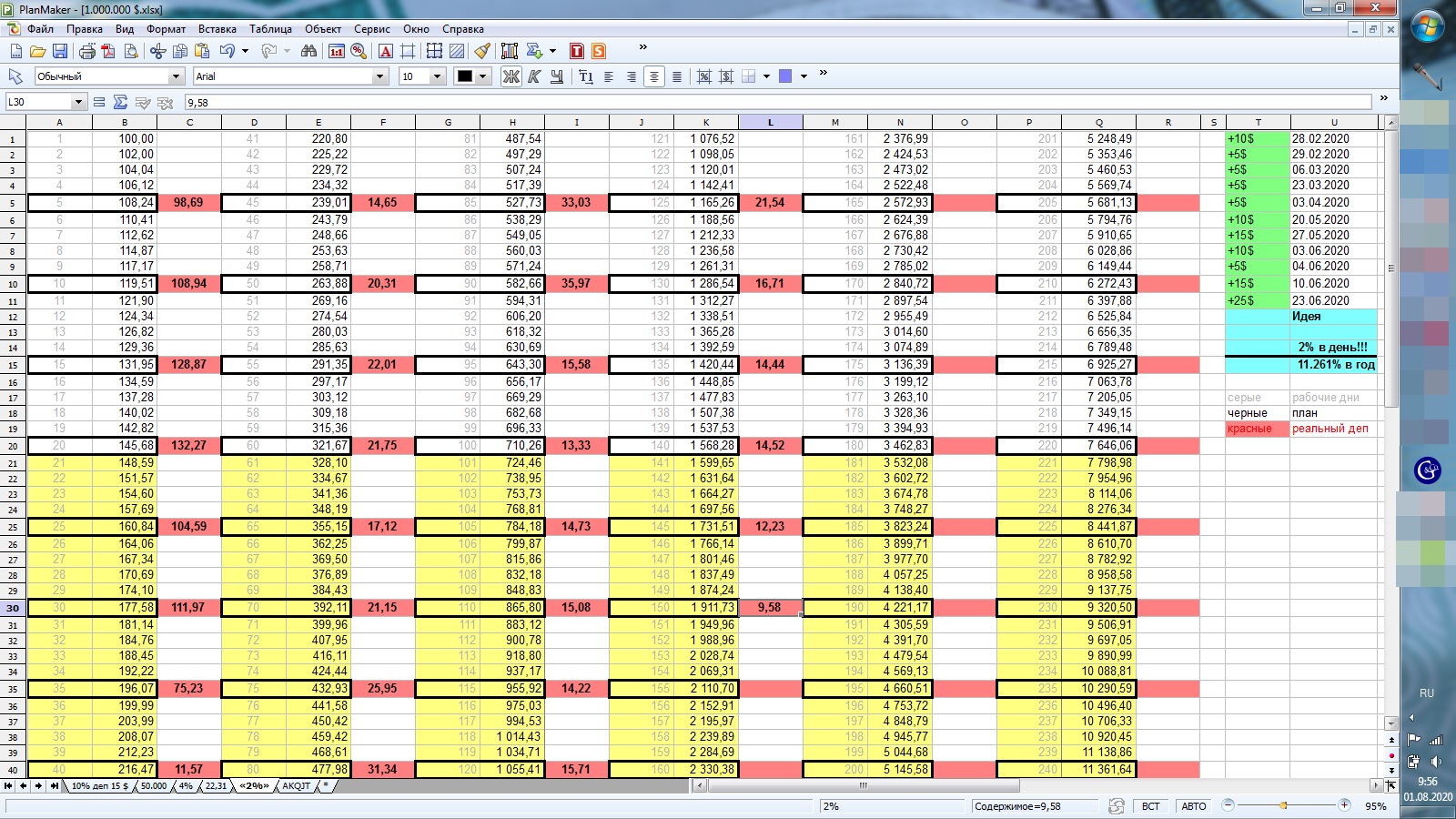Toggle bold formatting (Ж button)
The width and height of the screenshot is (1456, 819).
511,76
